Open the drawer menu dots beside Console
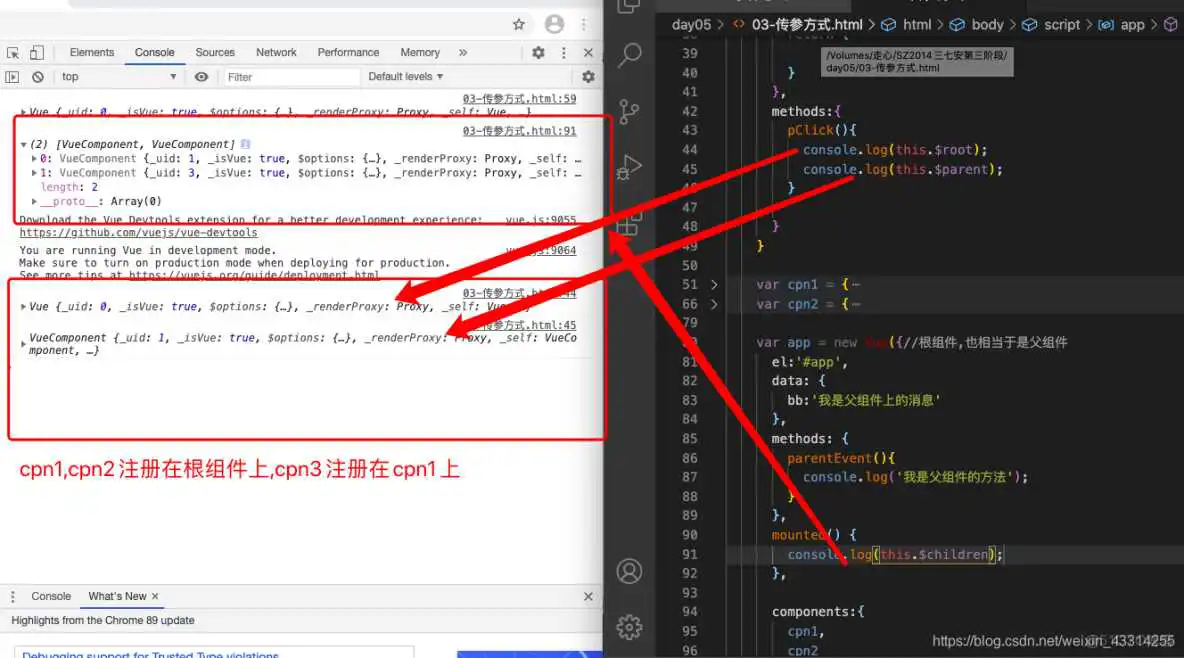1184x658 pixels. click(x=13, y=596)
